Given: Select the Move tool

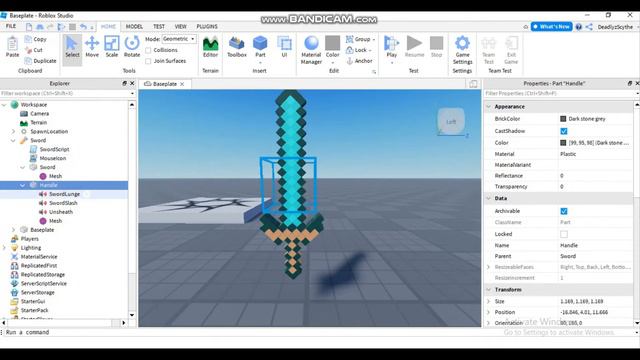Looking at the screenshot, I should [x=92, y=47].
